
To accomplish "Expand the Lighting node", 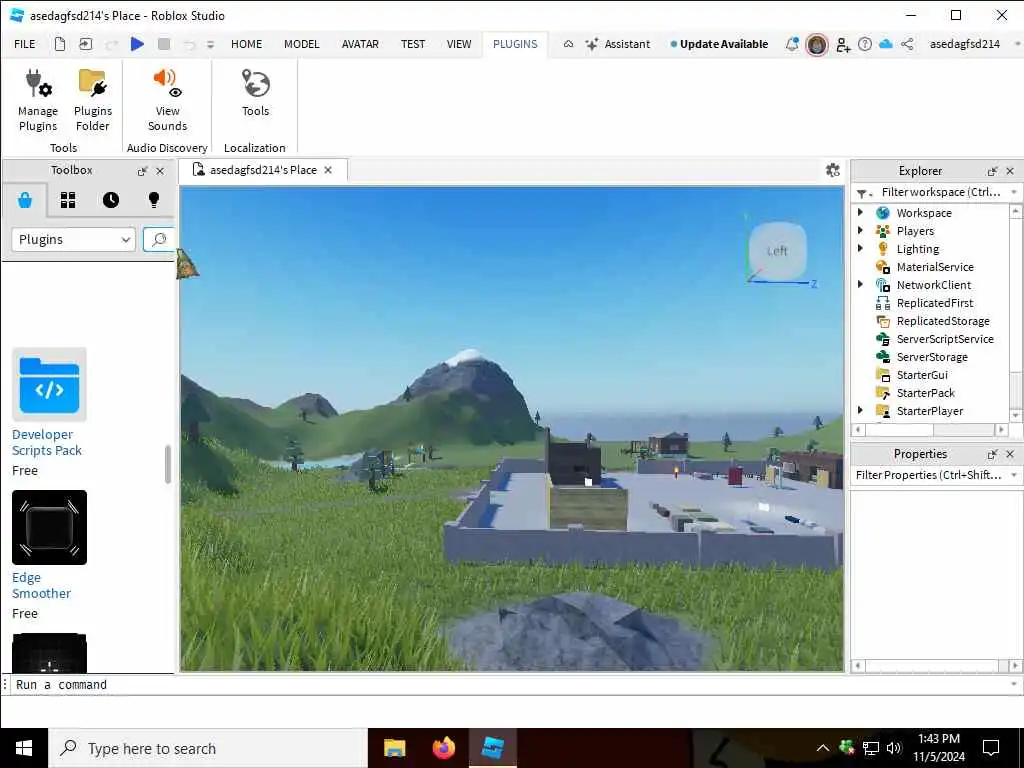I will click(860, 248).
